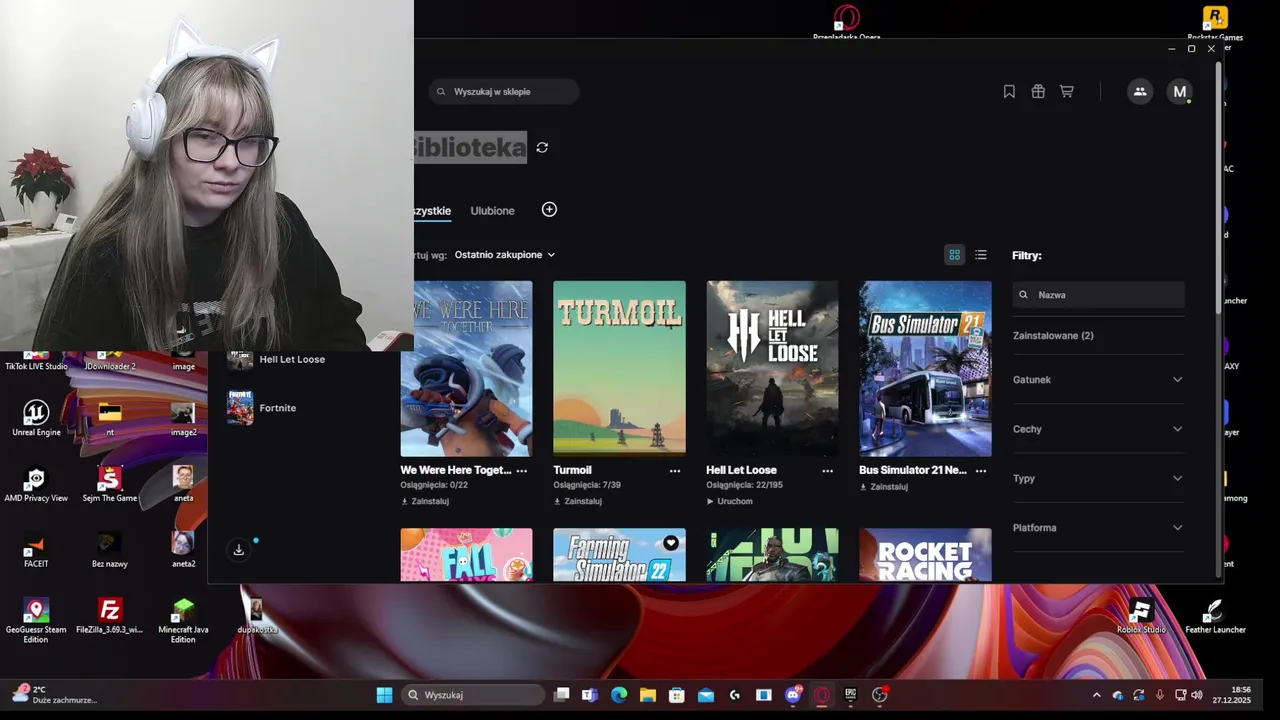This screenshot has height=720, width=1280.
Task: Show hidden system tray icons chevron
Action: (1096, 695)
